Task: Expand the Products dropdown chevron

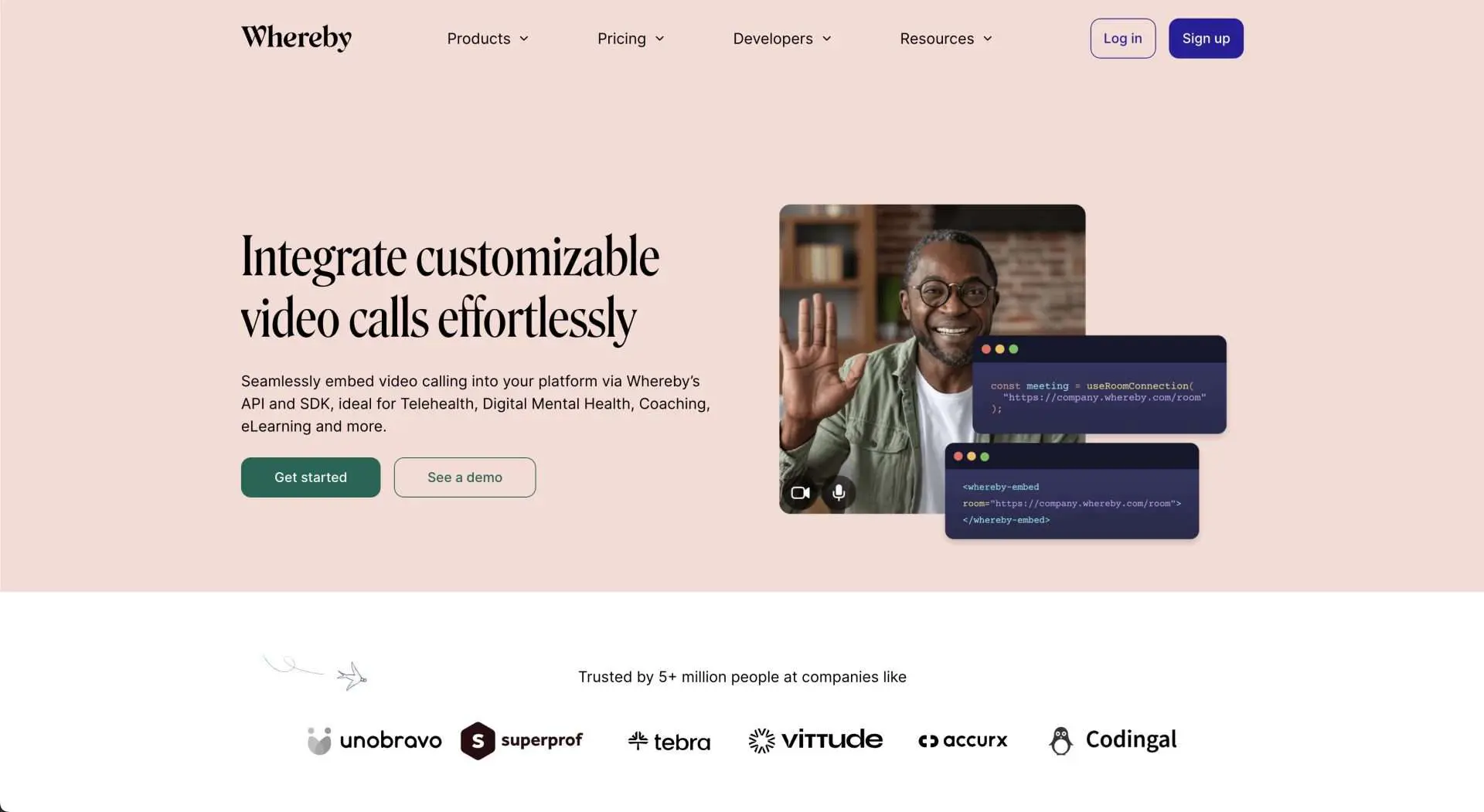Action: point(524,39)
